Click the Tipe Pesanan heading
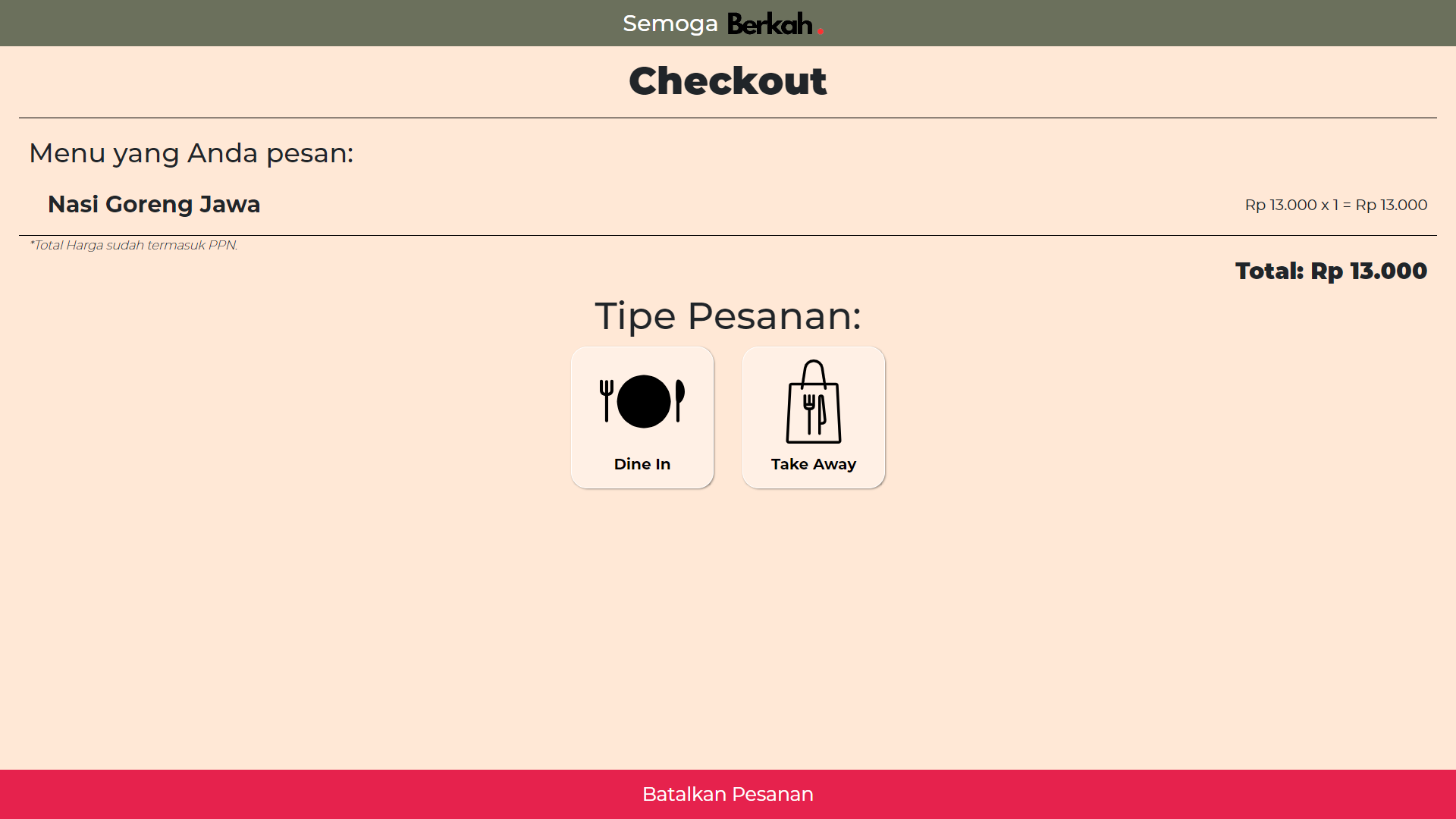The image size is (1456, 819). coord(728,315)
